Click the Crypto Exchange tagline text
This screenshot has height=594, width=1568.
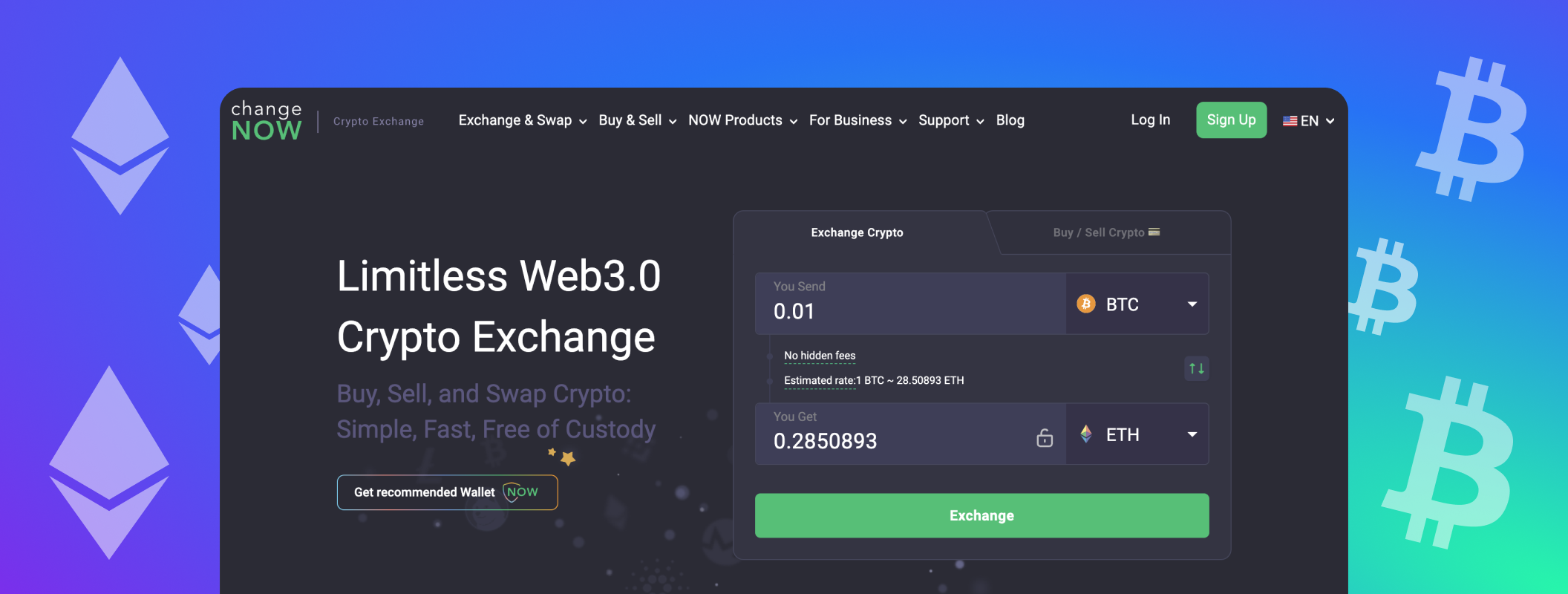click(379, 121)
